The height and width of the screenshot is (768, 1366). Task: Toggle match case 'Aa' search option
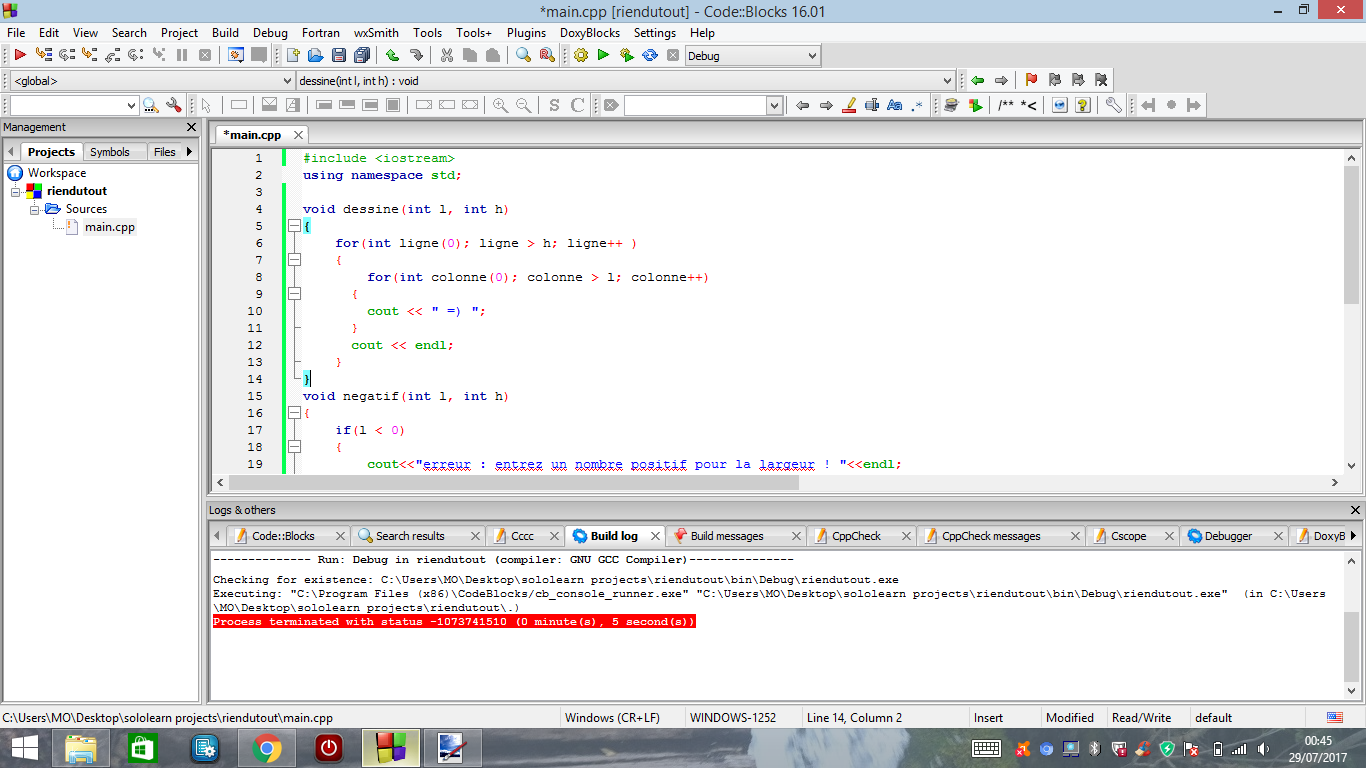click(894, 106)
